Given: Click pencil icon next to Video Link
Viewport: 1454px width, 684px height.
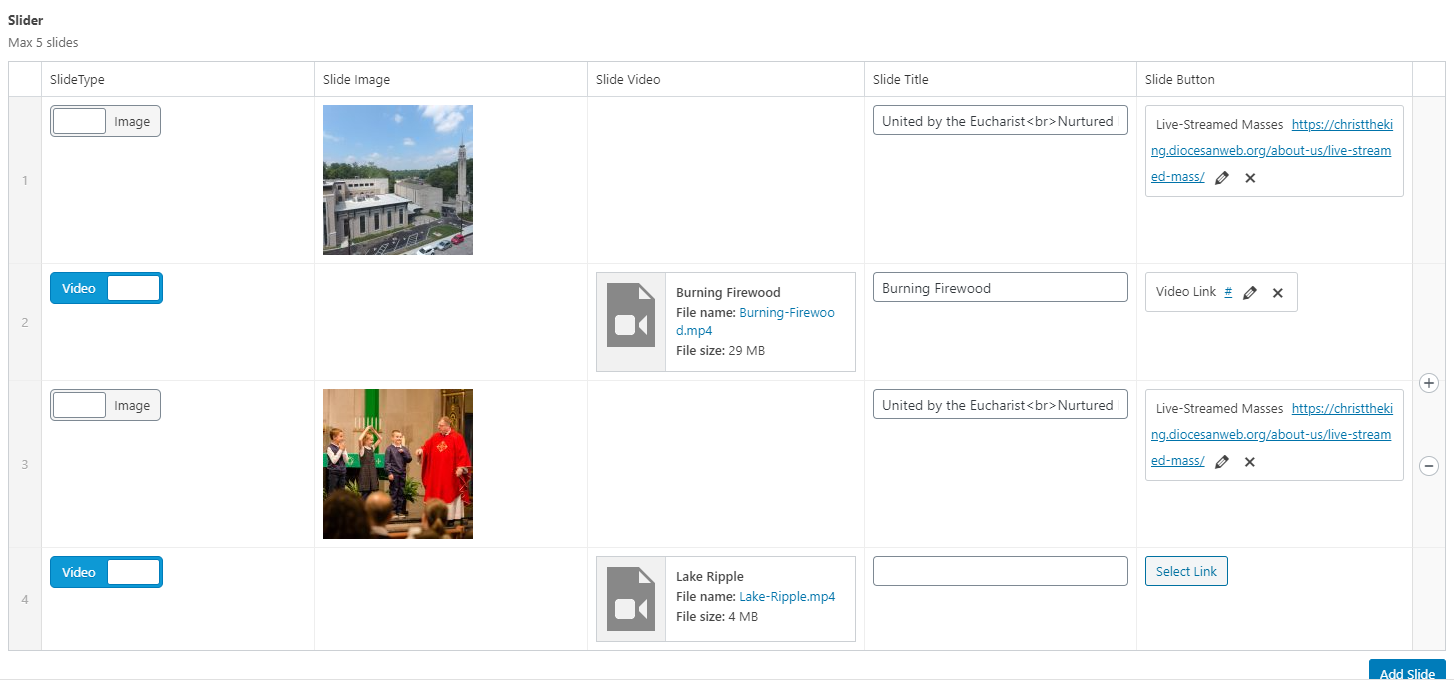Looking at the screenshot, I should point(1249,293).
